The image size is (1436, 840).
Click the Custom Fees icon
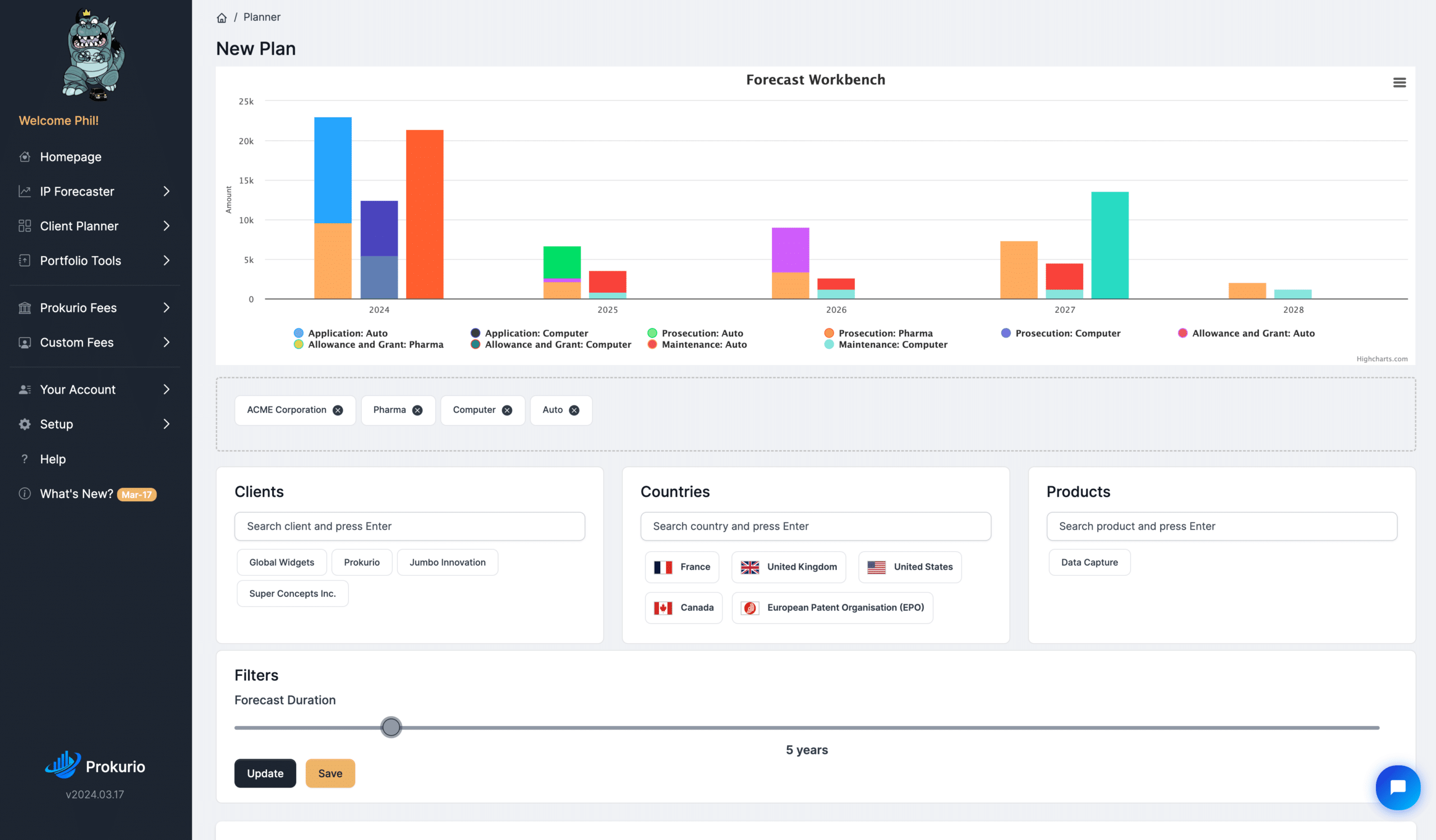pos(25,342)
